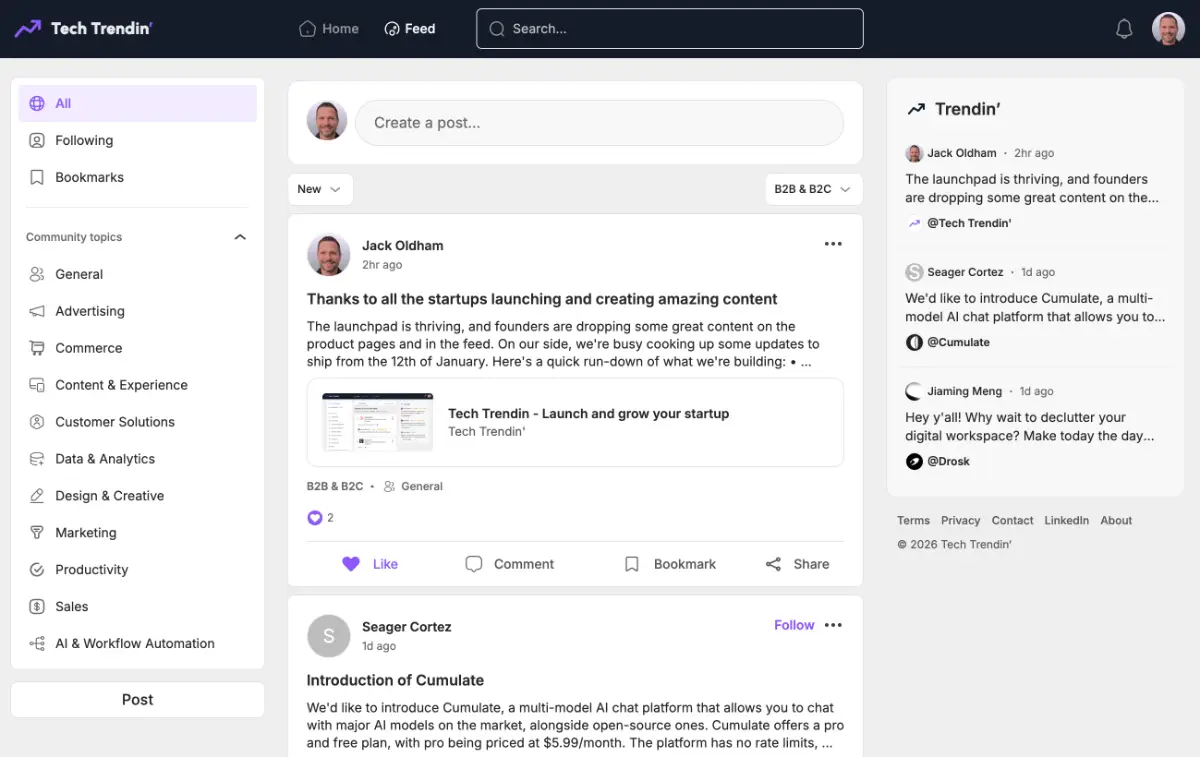Open the Tech Trendin link preview thumbnail

[377, 422]
